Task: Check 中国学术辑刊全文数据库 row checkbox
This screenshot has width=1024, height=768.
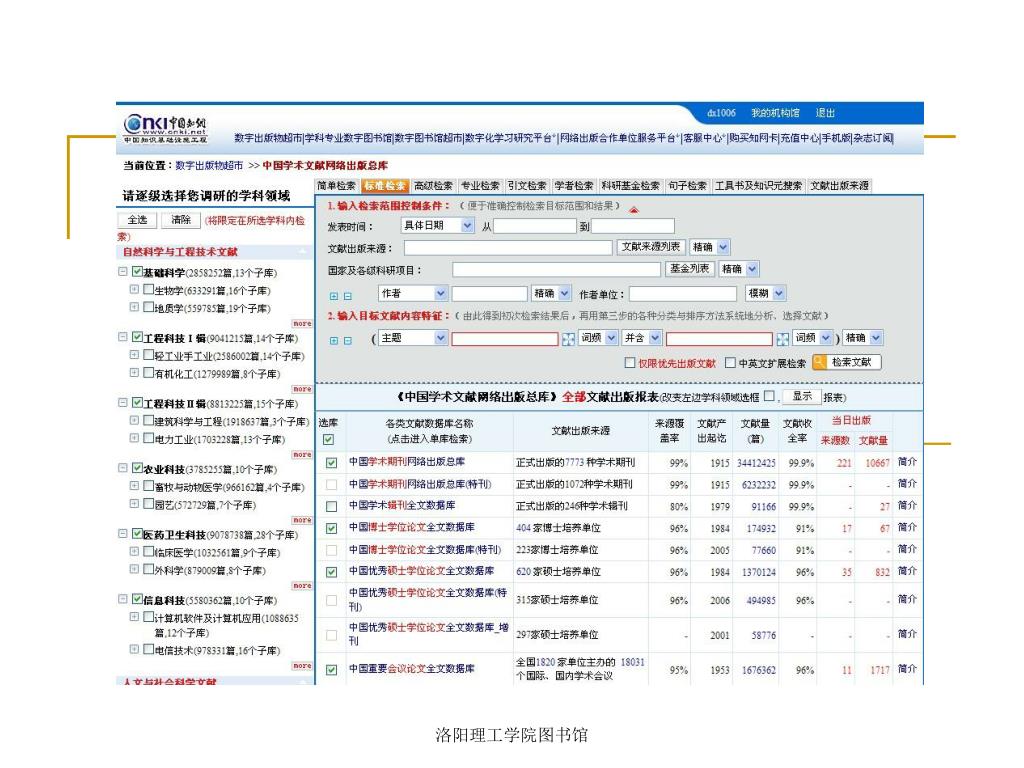Action: click(x=332, y=506)
